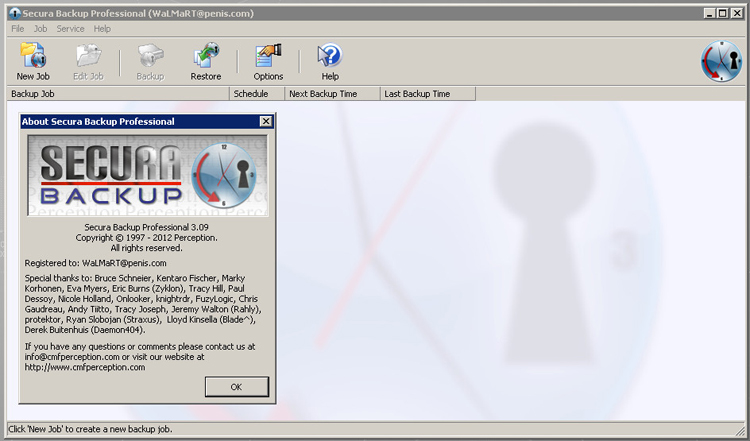Open the Job menu
This screenshot has height=441, width=750.
click(x=40, y=29)
